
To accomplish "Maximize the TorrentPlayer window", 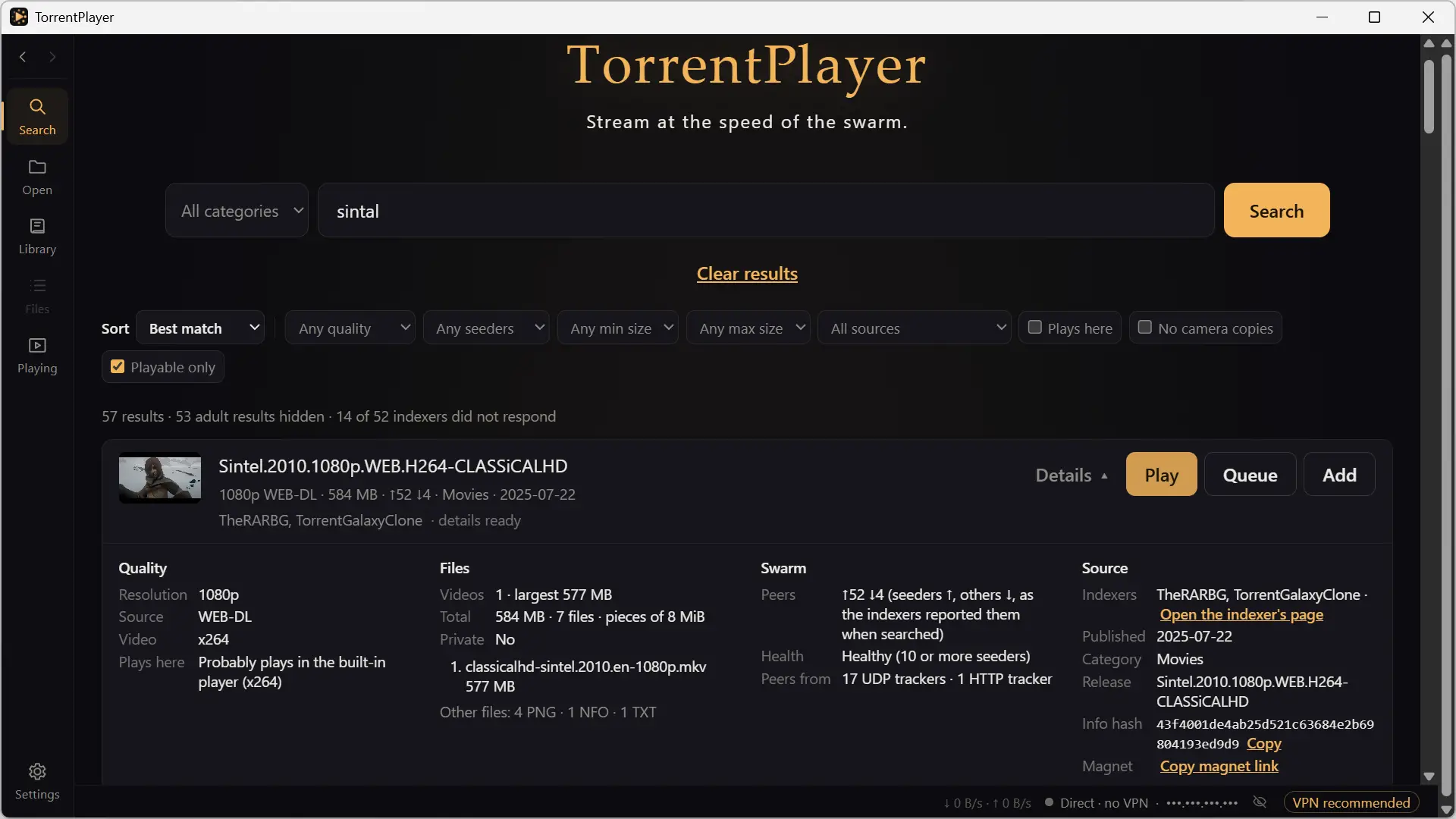I will [x=1374, y=17].
